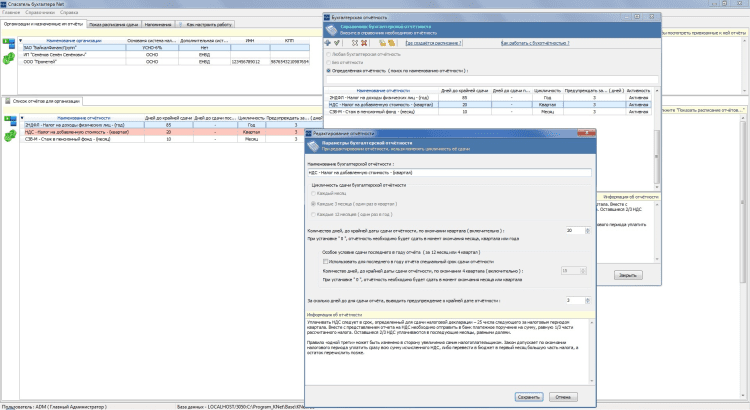The width and height of the screenshot is (750, 410).
Task: Open the triangle column menu in organization reports list header
Action: tap(22, 118)
